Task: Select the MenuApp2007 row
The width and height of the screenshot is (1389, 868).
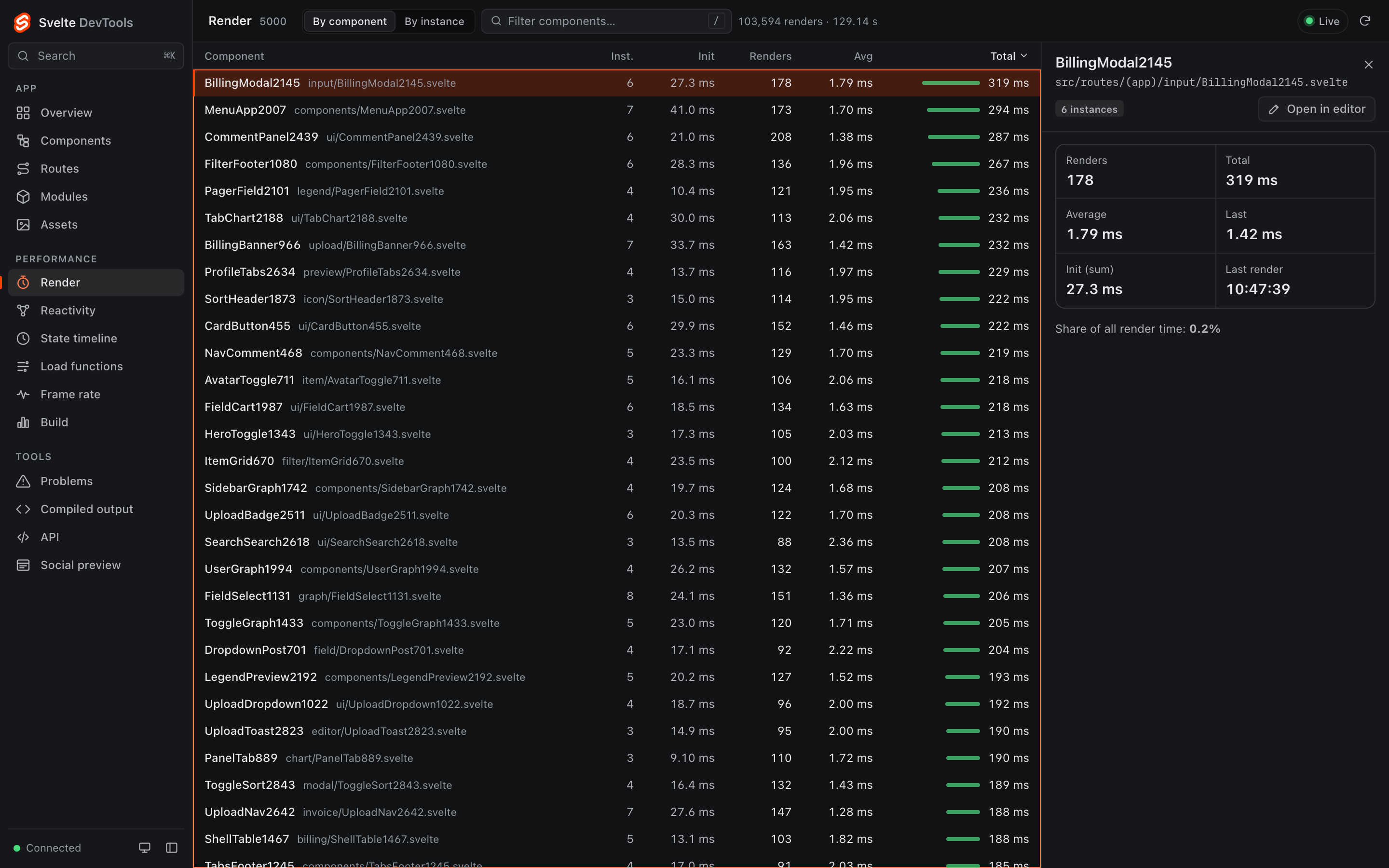Action: point(616,109)
